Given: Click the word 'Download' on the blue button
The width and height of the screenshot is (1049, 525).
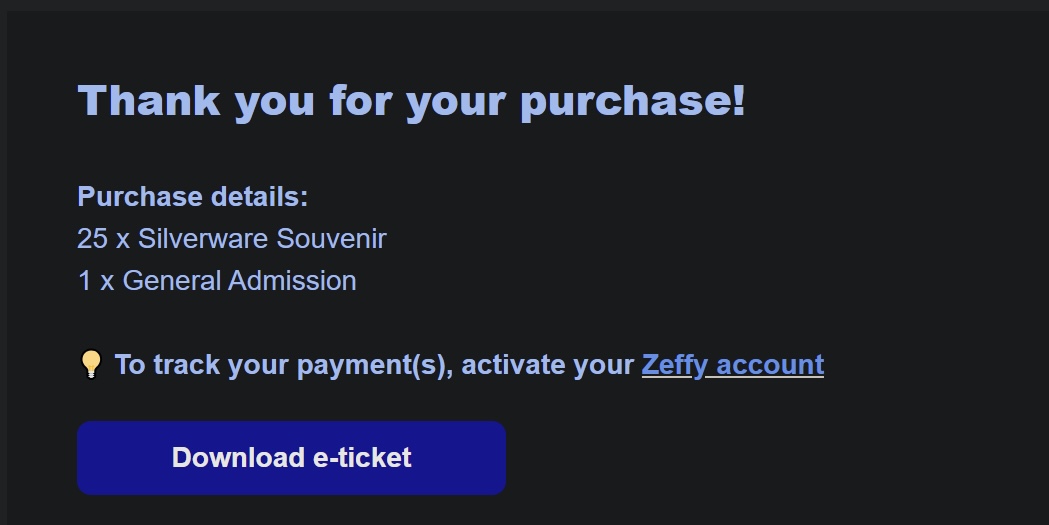Looking at the screenshot, I should point(238,458).
